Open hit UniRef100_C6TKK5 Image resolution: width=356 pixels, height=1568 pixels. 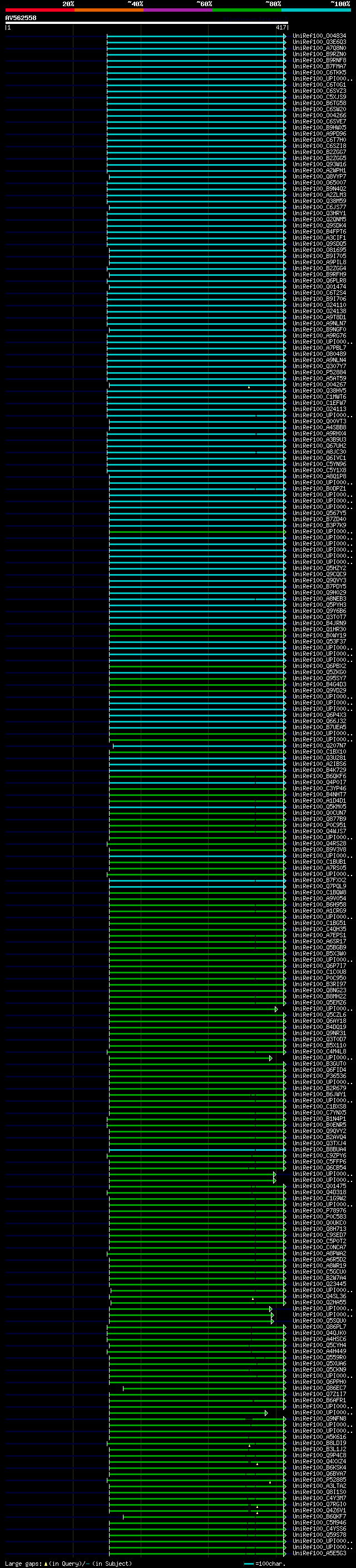(x=319, y=72)
